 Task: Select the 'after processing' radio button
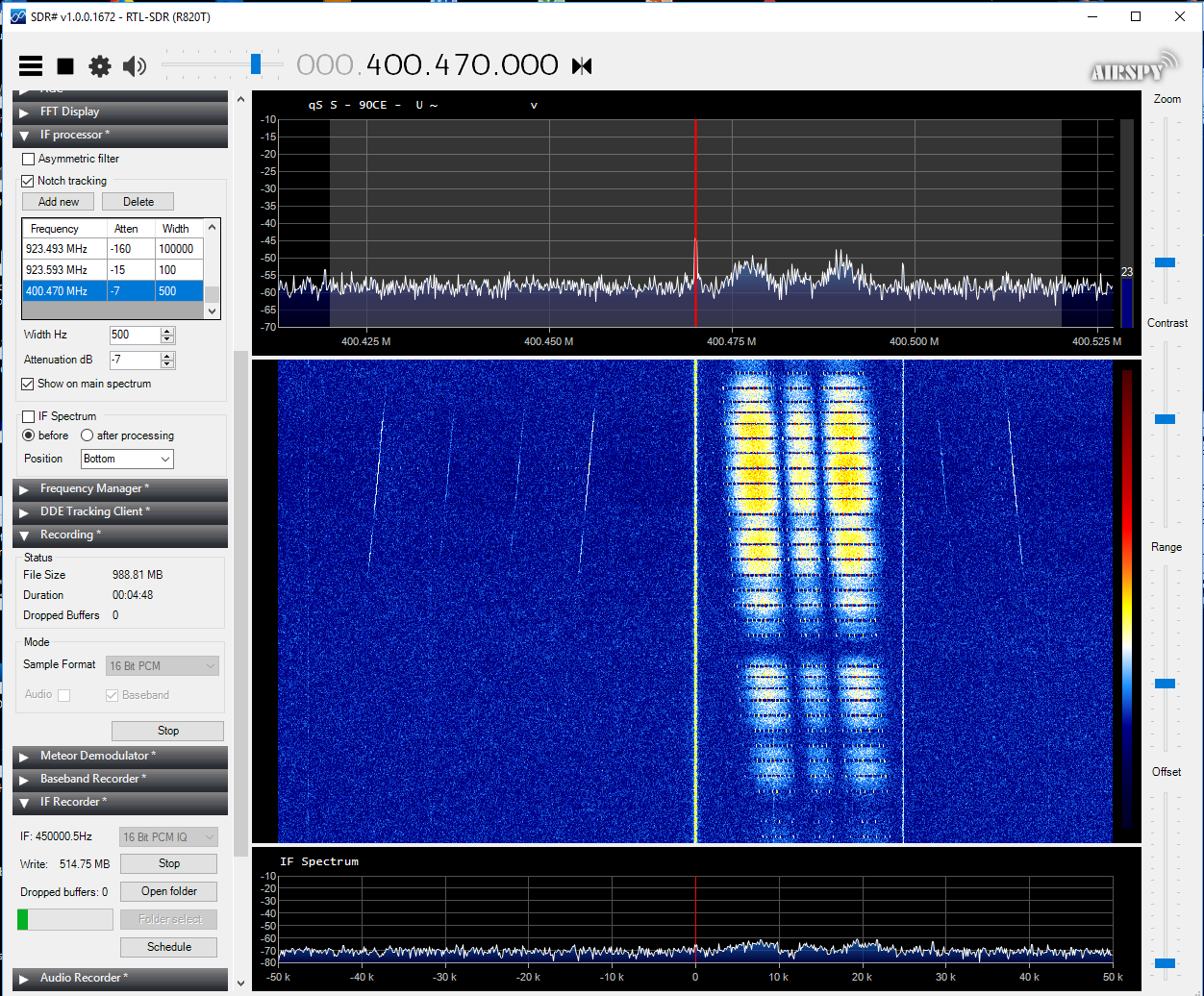tap(88, 436)
